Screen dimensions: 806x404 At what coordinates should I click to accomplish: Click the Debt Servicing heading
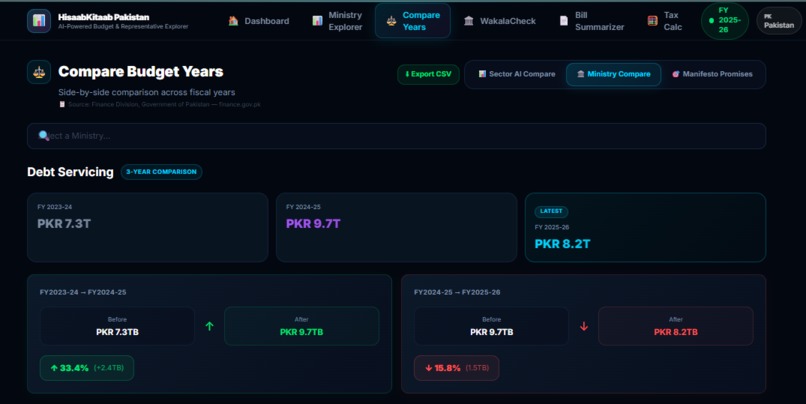[70, 172]
